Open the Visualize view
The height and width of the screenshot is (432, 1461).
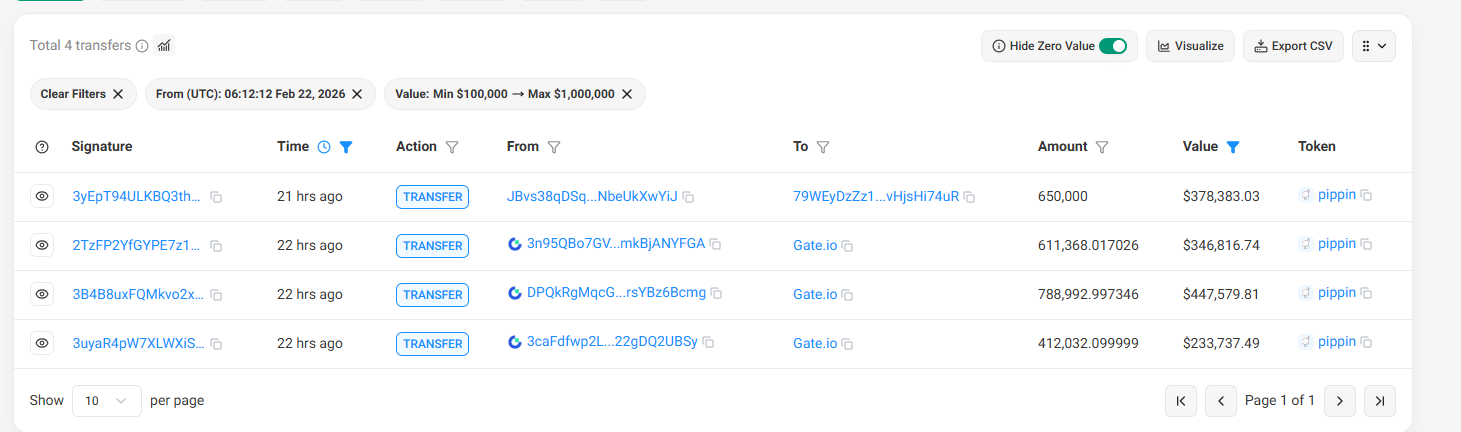1190,46
